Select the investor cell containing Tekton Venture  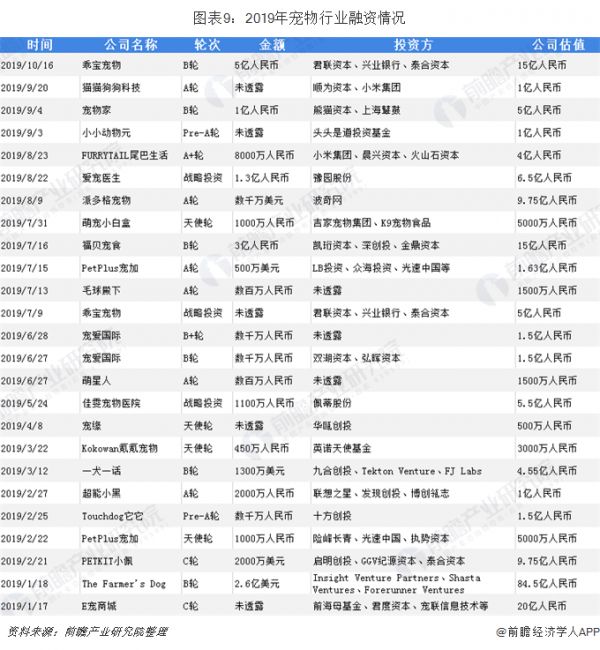pos(397,471)
